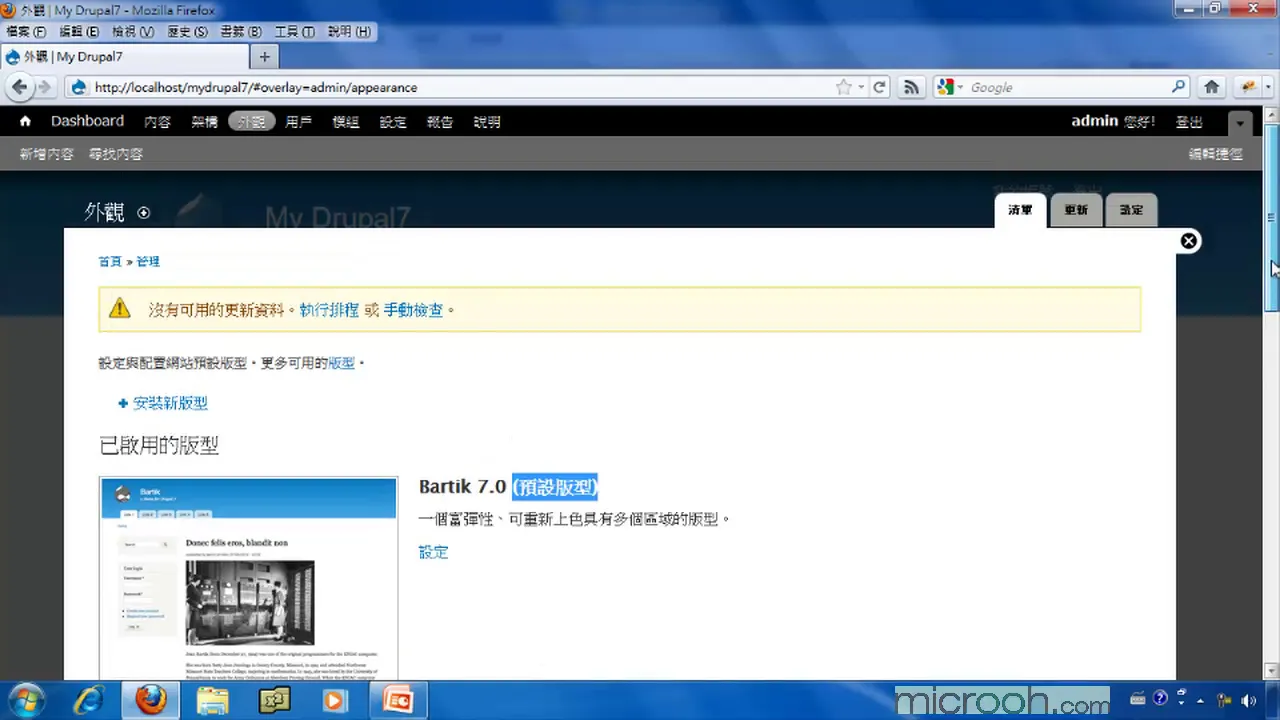Reload the page with the refresh icon
The width and height of the screenshot is (1280, 720).
pos(880,87)
